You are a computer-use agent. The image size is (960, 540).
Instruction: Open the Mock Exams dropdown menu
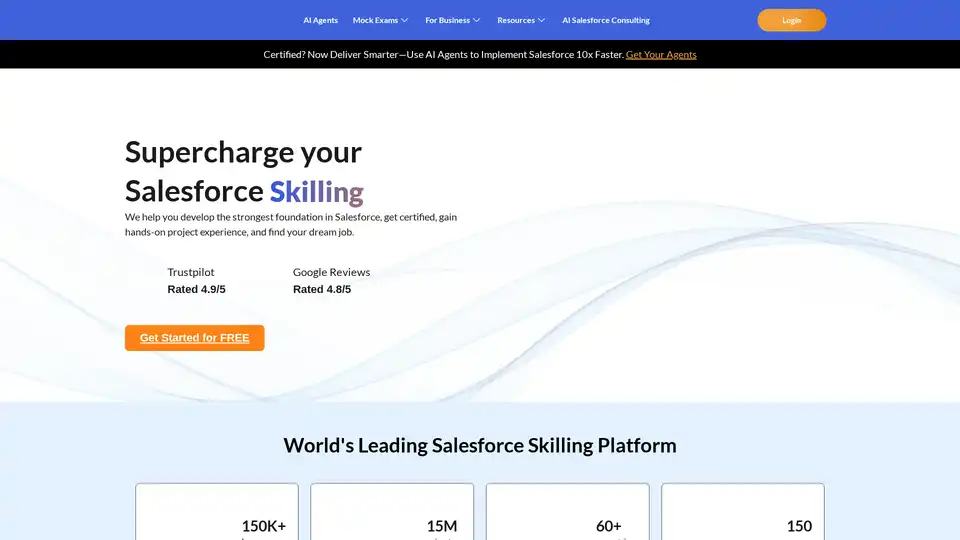click(376, 20)
